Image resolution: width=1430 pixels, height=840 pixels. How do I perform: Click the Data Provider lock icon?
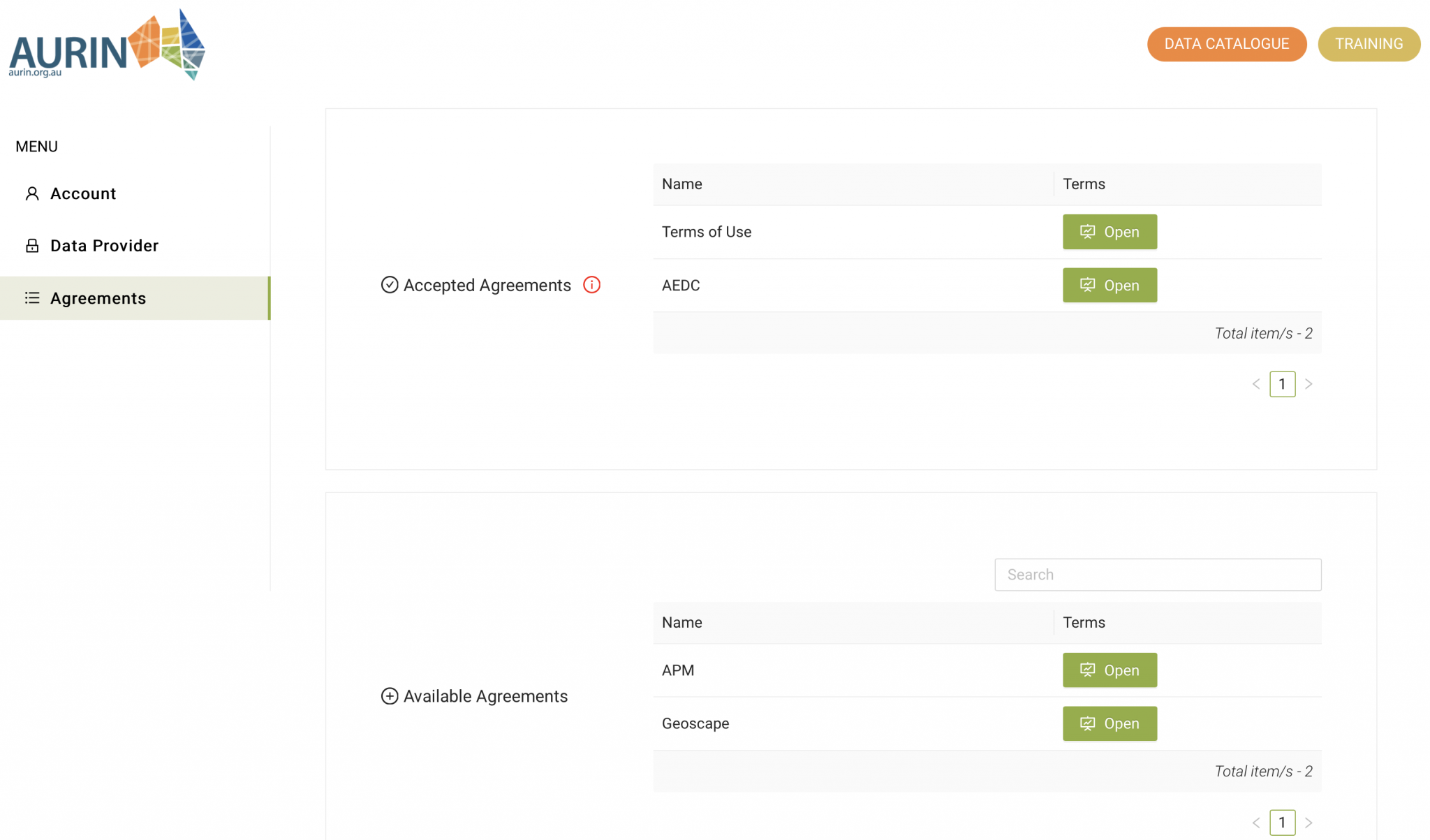pyautogui.click(x=31, y=245)
